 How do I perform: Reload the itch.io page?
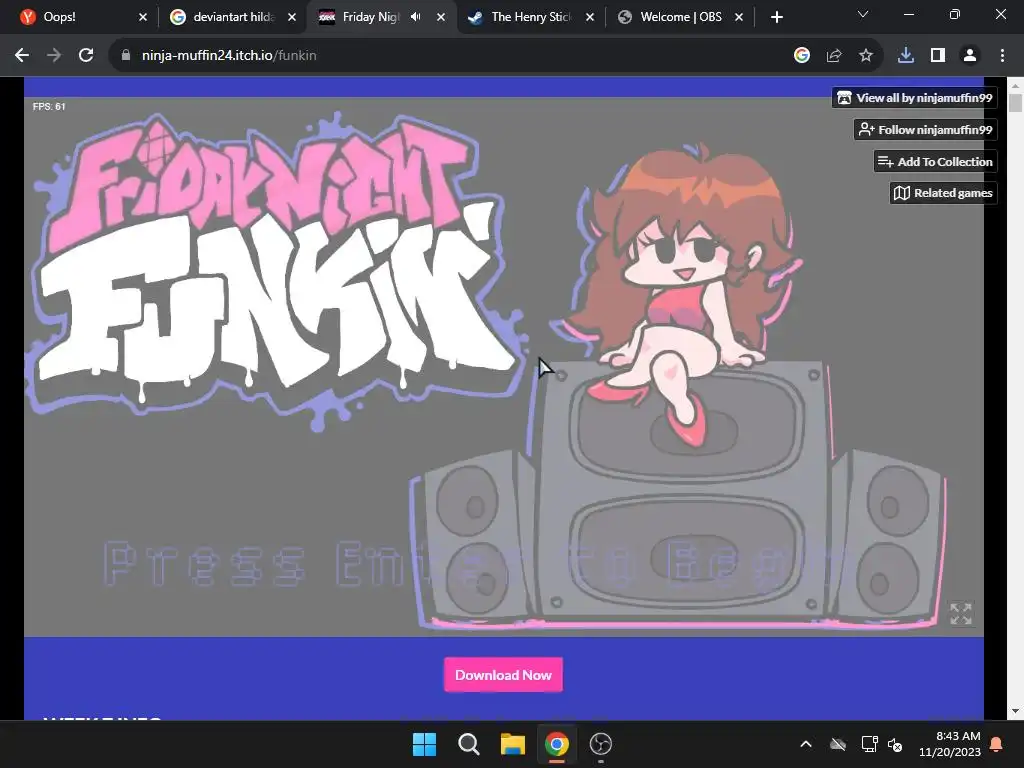tap(86, 56)
